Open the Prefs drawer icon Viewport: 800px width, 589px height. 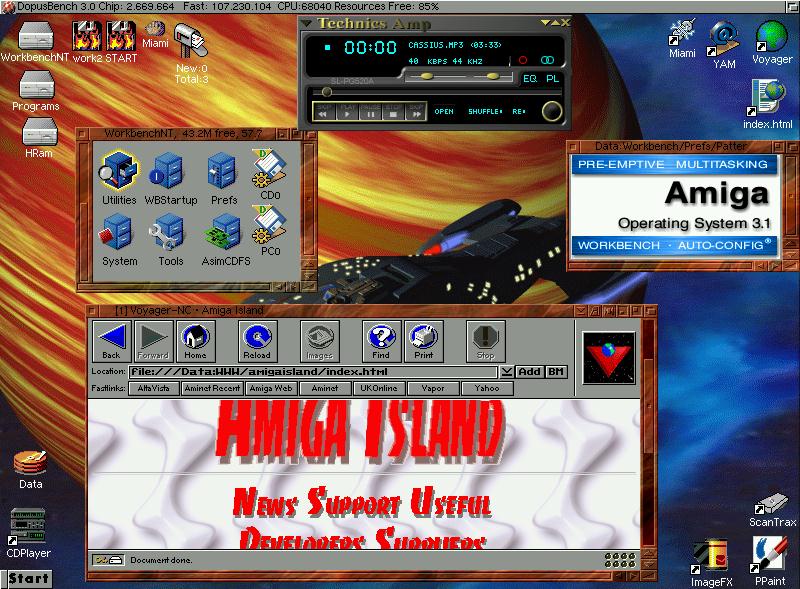[x=223, y=173]
